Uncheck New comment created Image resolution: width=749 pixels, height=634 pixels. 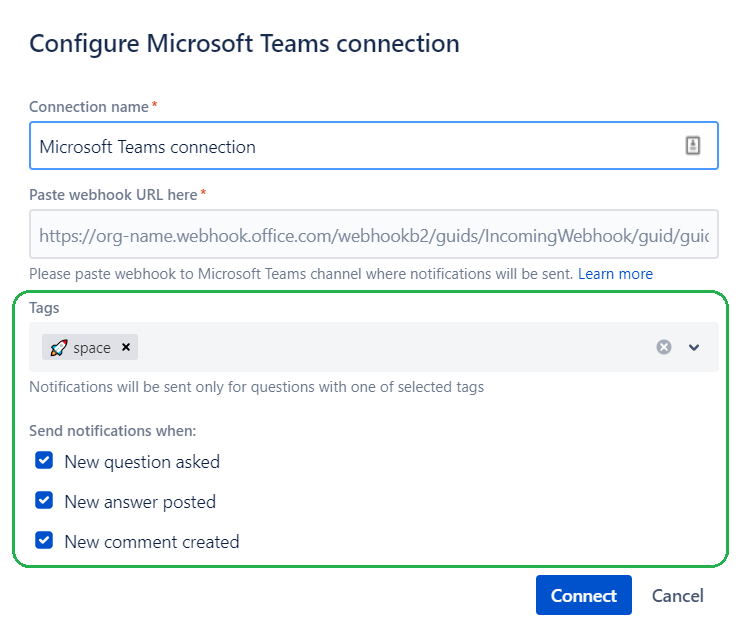pos(44,540)
